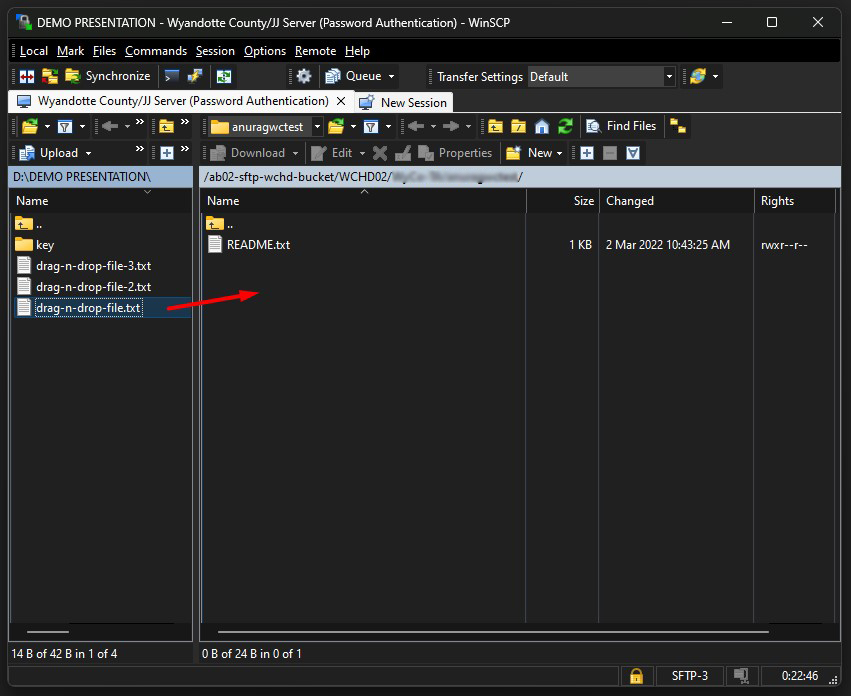Expand the New dropdown arrow
851x696 pixels.
pyautogui.click(x=560, y=154)
